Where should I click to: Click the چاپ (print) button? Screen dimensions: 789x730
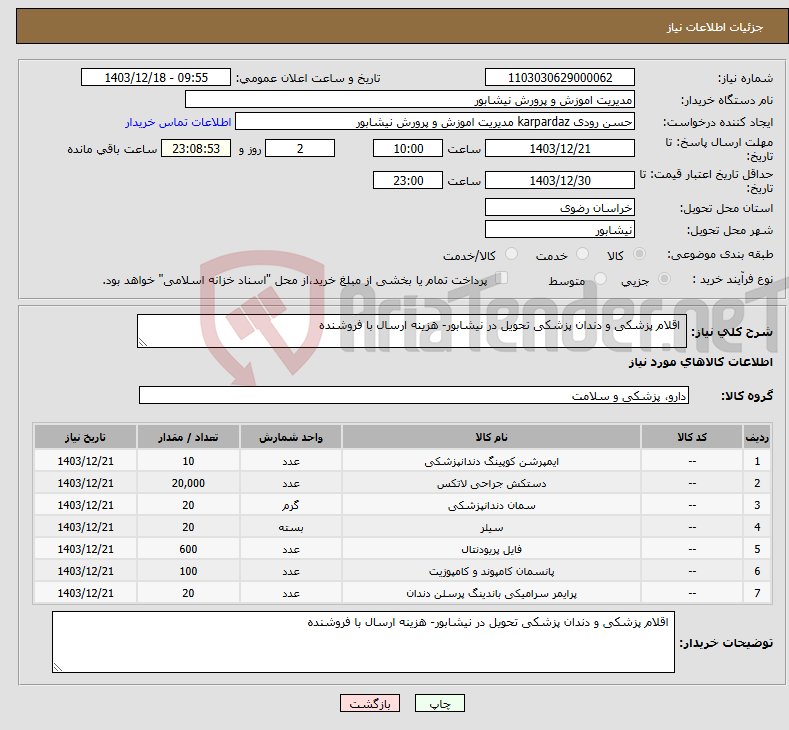[439, 703]
